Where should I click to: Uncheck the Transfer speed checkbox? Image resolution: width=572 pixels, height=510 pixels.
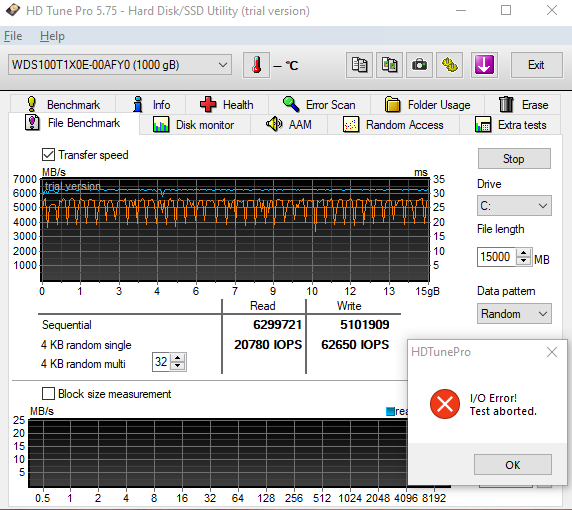[x=49, y=155]
